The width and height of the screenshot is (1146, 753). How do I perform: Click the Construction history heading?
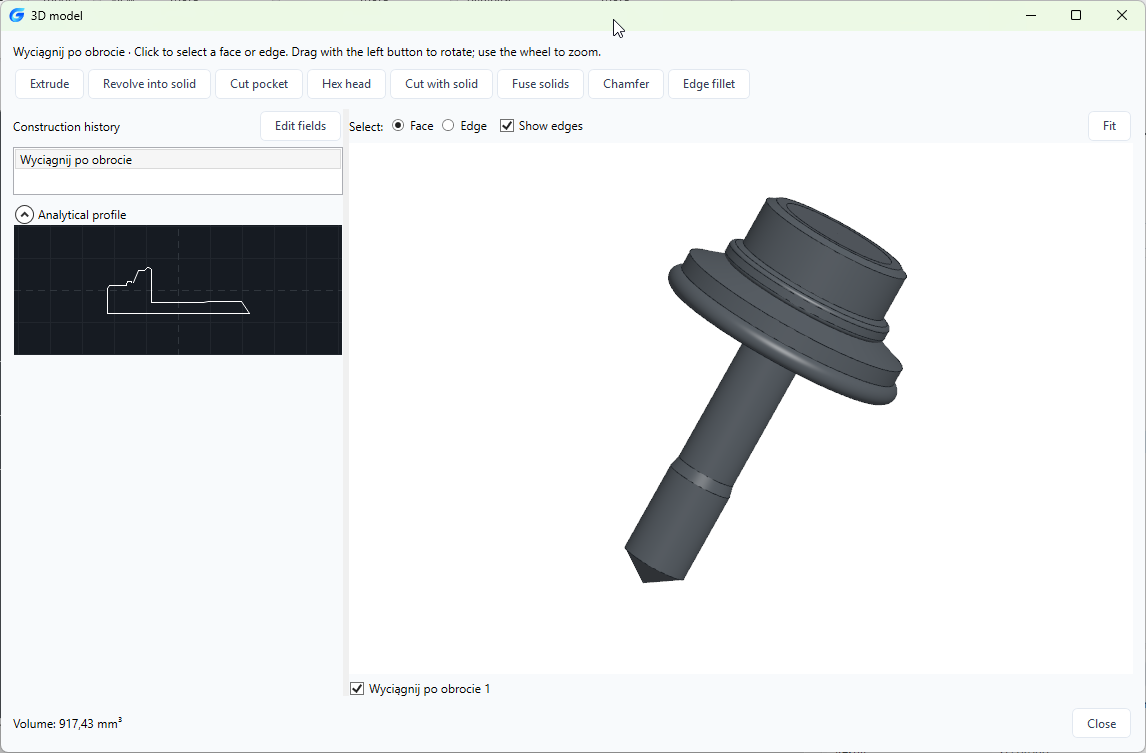pos(67,126)
